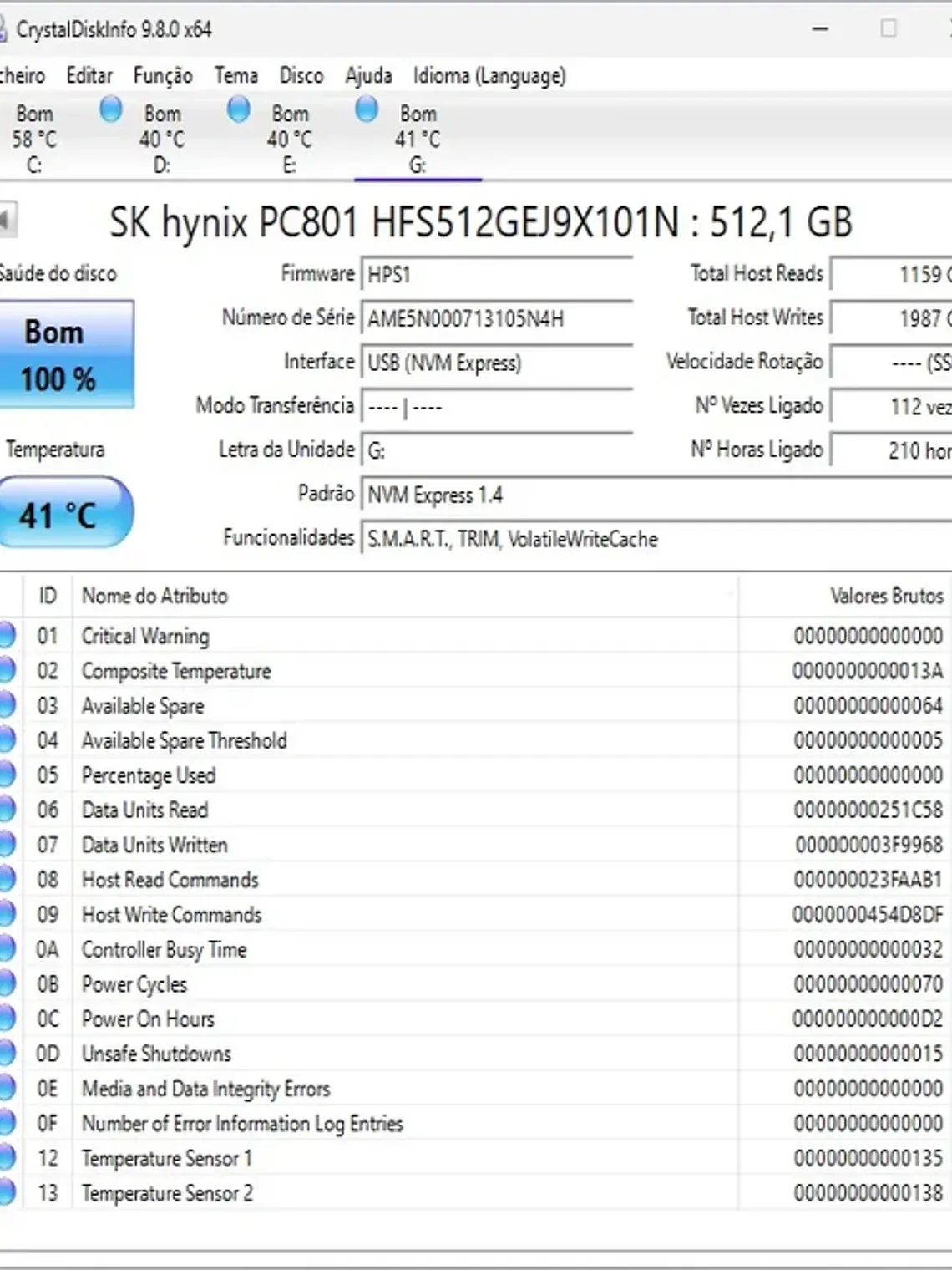Click the Velocidade Rotação value field
Viewport: 952px width, 1270px height.
[x=891, y=363]
